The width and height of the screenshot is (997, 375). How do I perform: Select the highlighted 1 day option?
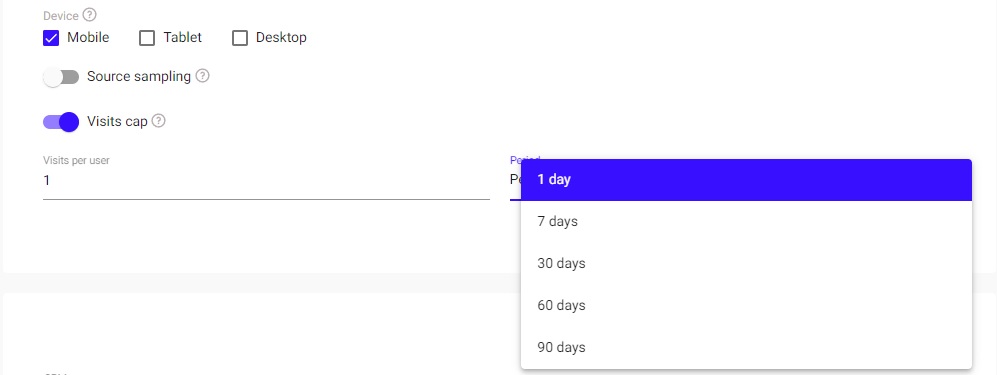point(746,180)
